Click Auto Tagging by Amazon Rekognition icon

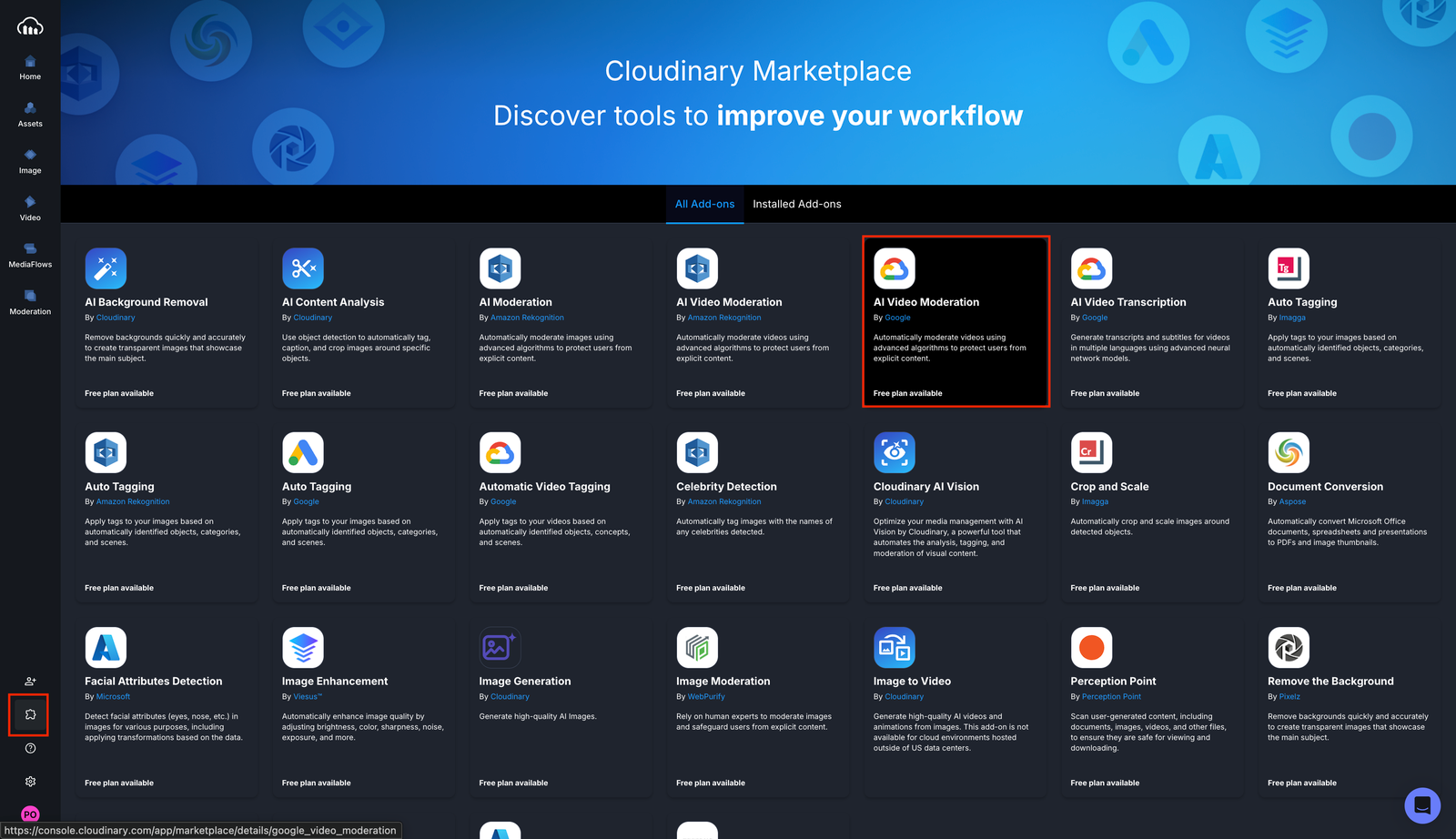pos(106,452)
